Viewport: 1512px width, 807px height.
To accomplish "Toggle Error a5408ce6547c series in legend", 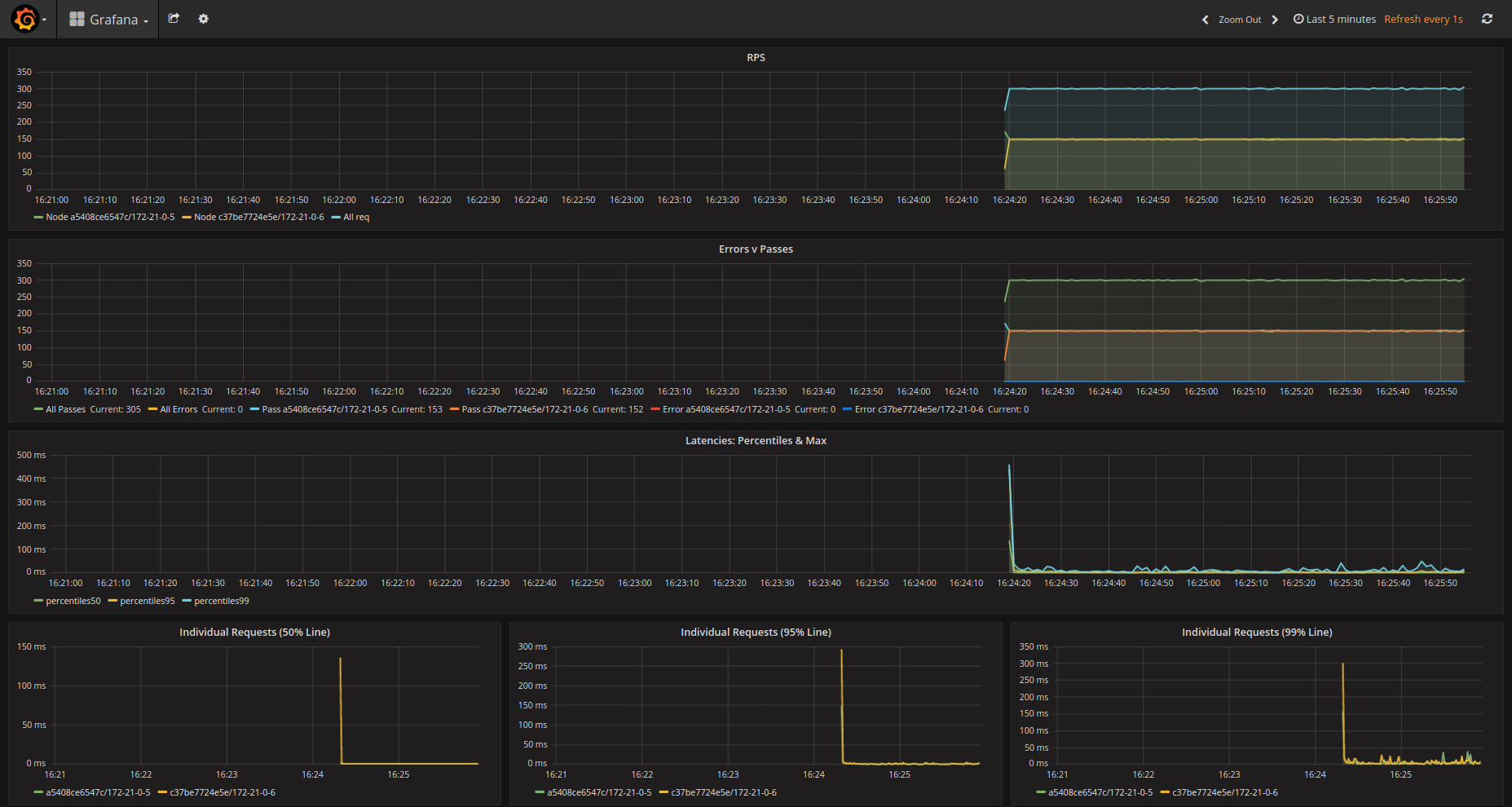I will pos(726,410).
